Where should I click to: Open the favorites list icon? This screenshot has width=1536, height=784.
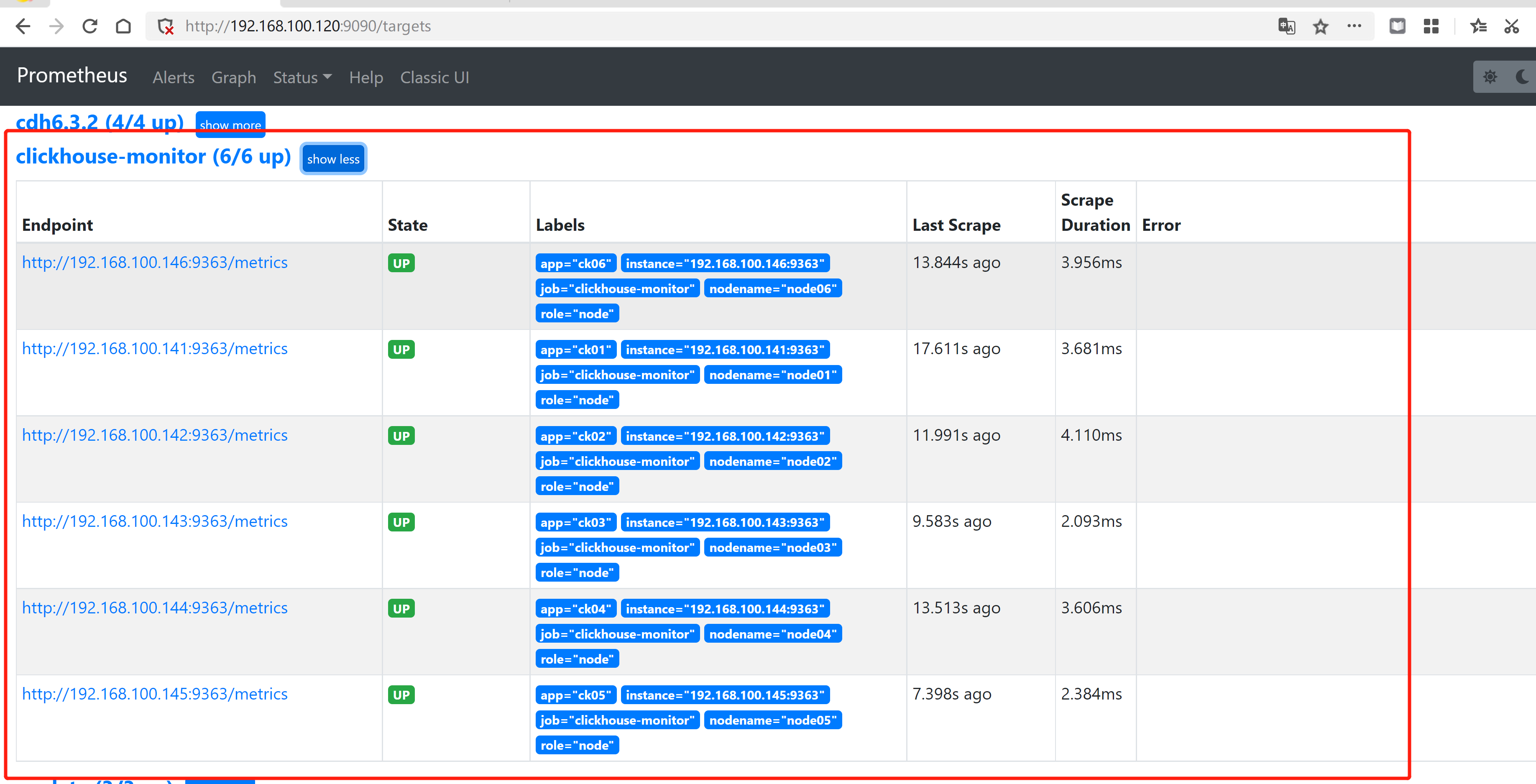pos(1478,26)
